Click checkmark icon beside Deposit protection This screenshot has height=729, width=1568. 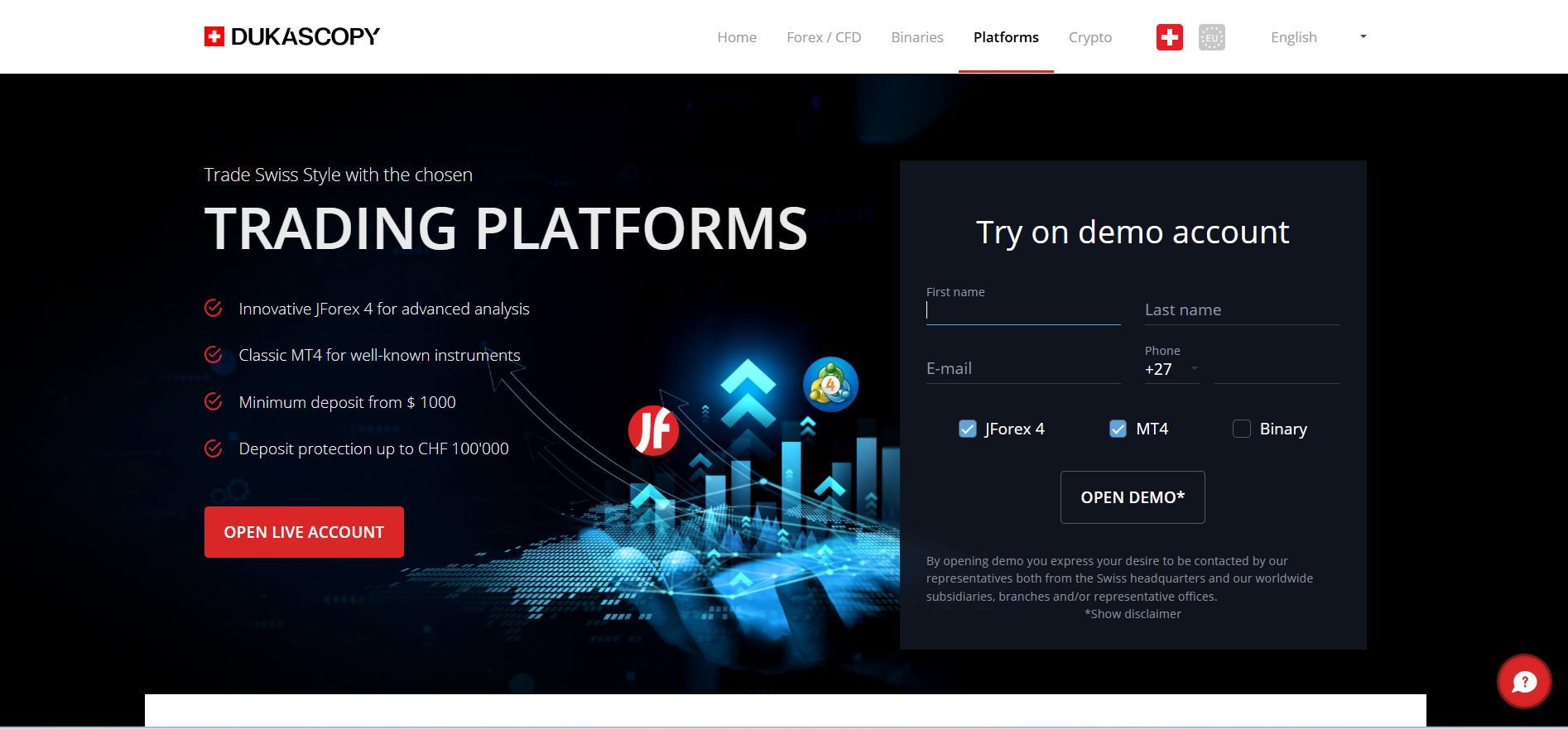pyautogui.click(x=214, y=448)
